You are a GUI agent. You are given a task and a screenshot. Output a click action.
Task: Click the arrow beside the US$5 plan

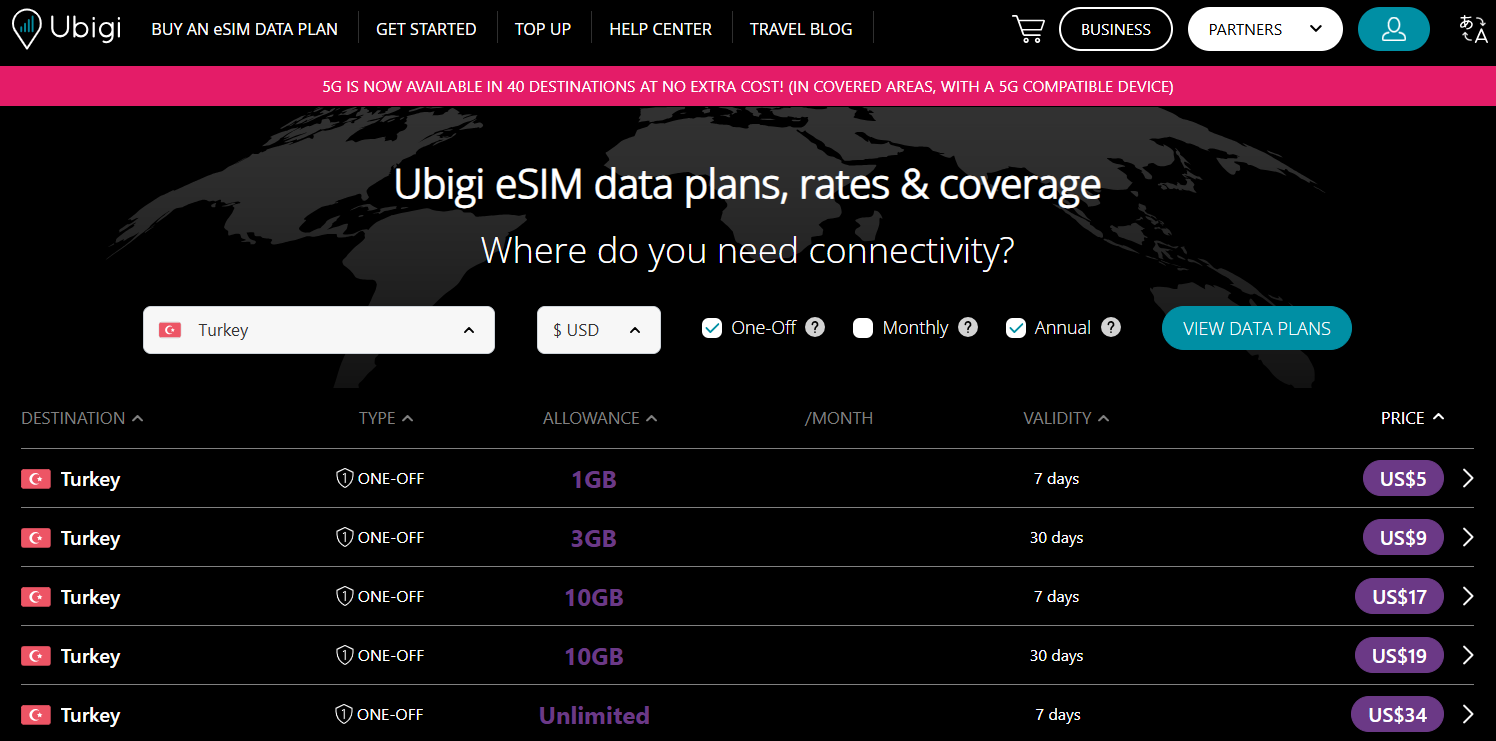[x=1468, y=479]
